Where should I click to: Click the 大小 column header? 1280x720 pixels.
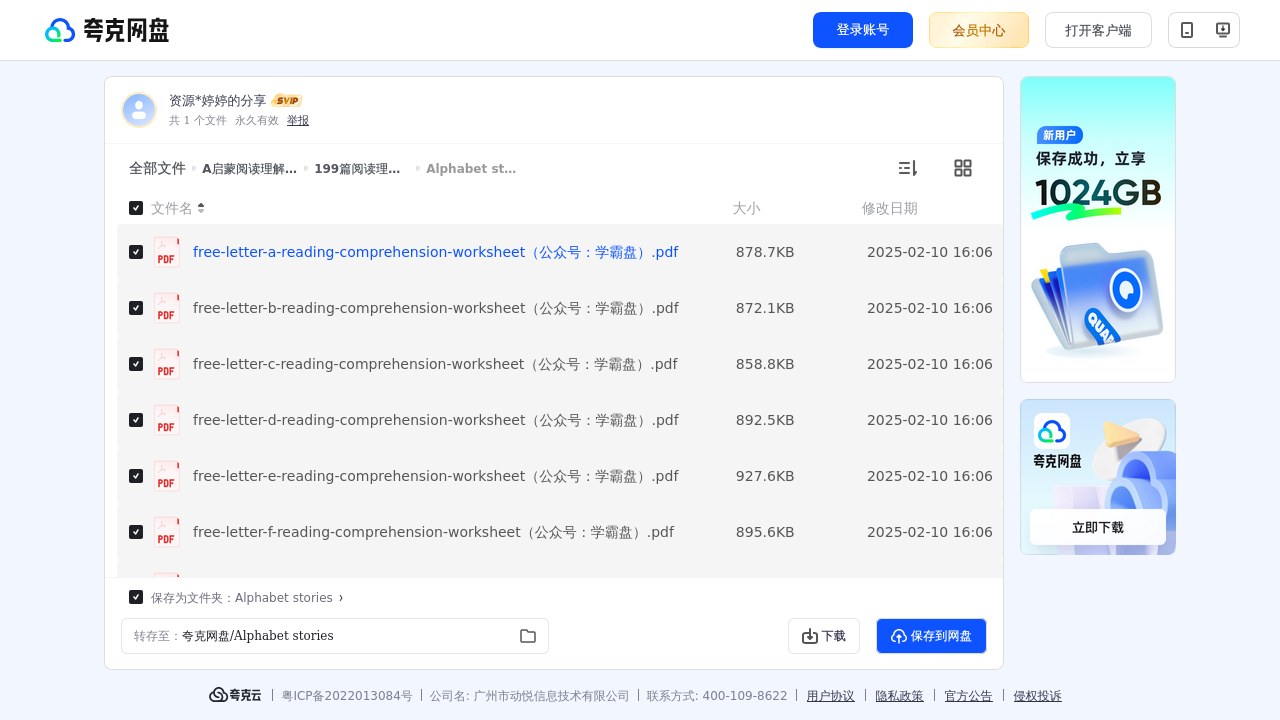tap(746, 208)
